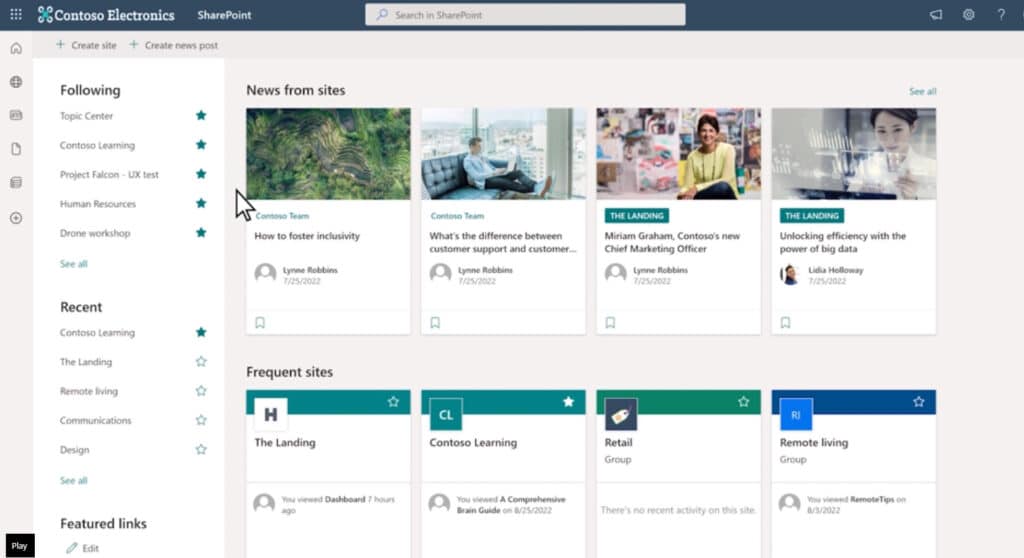
Task: Click the Retail site tag logo
Action: pyautogui.click(x=620, y=414)
